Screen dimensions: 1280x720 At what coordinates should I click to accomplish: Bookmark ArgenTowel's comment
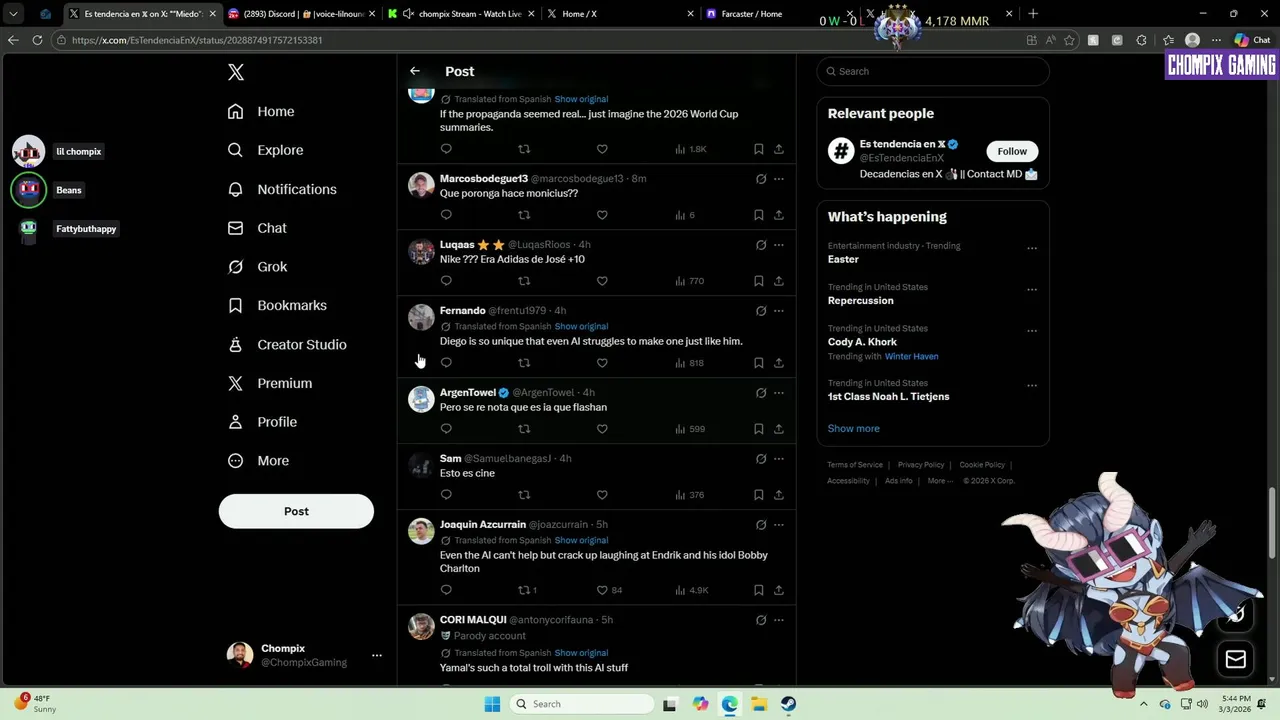point(758,429)
